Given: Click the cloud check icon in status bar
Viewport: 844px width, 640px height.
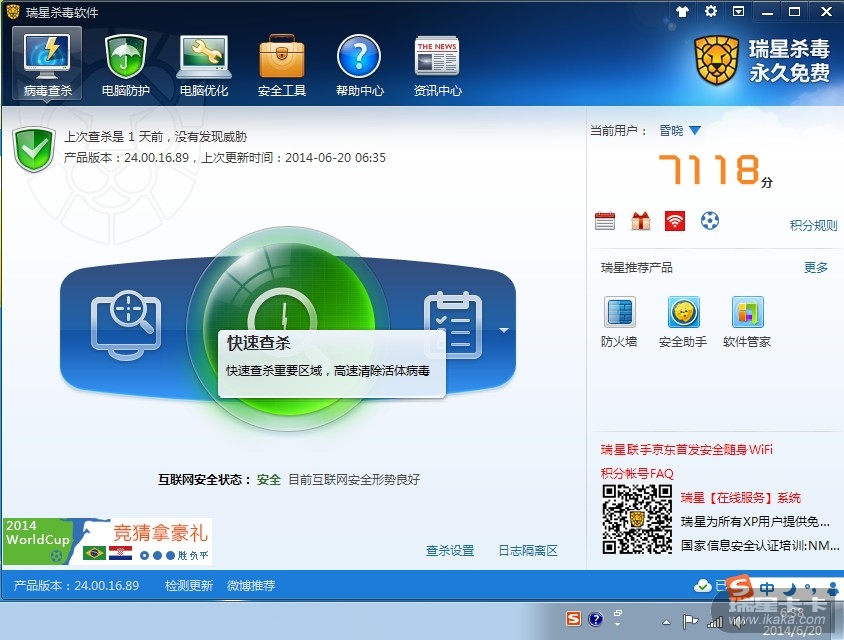Looking at the screenshot, I should (x=702, y=586).
